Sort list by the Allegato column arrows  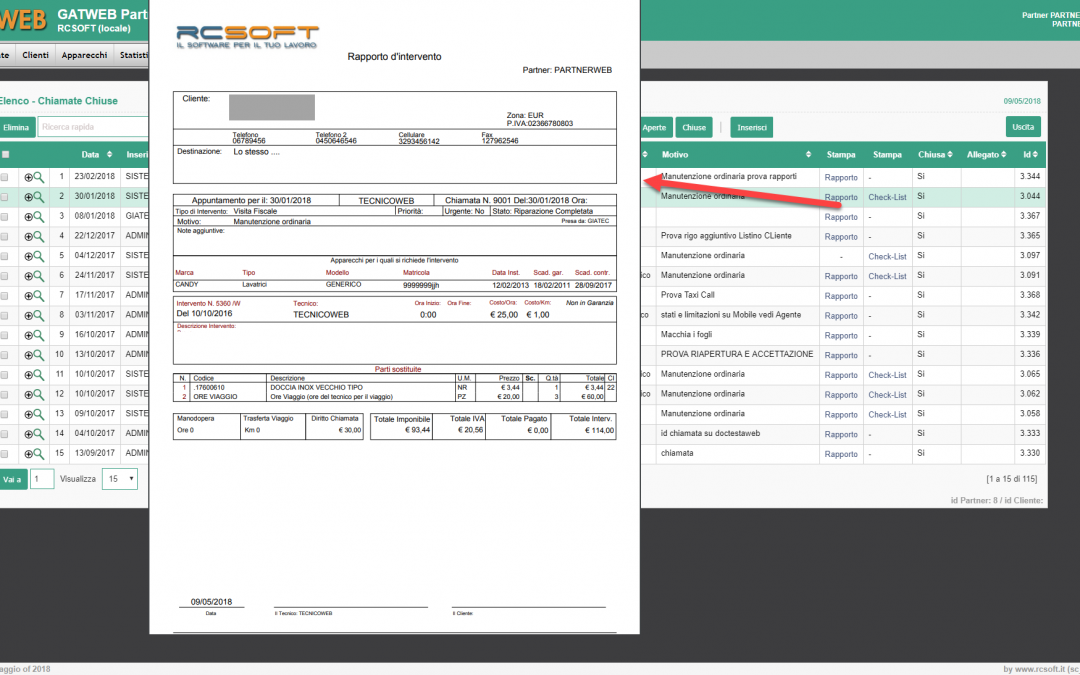(1004, 155)
